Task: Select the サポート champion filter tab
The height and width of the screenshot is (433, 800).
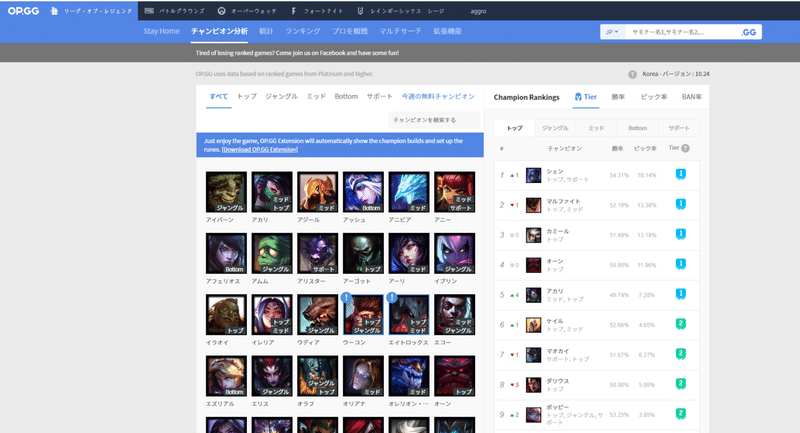Action: [380, 96]
